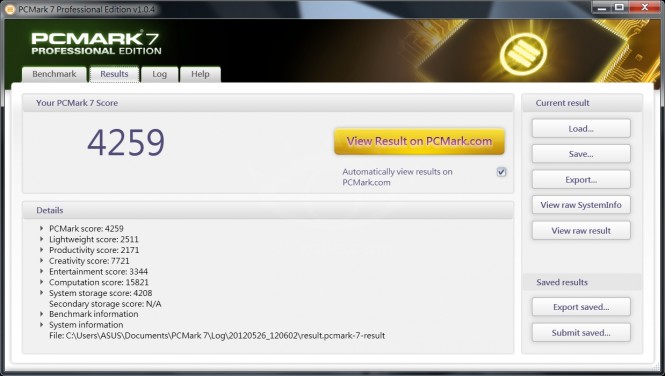Select the Secondary storage score line
Screen dimensions: 665x376
tap(105, 304)
